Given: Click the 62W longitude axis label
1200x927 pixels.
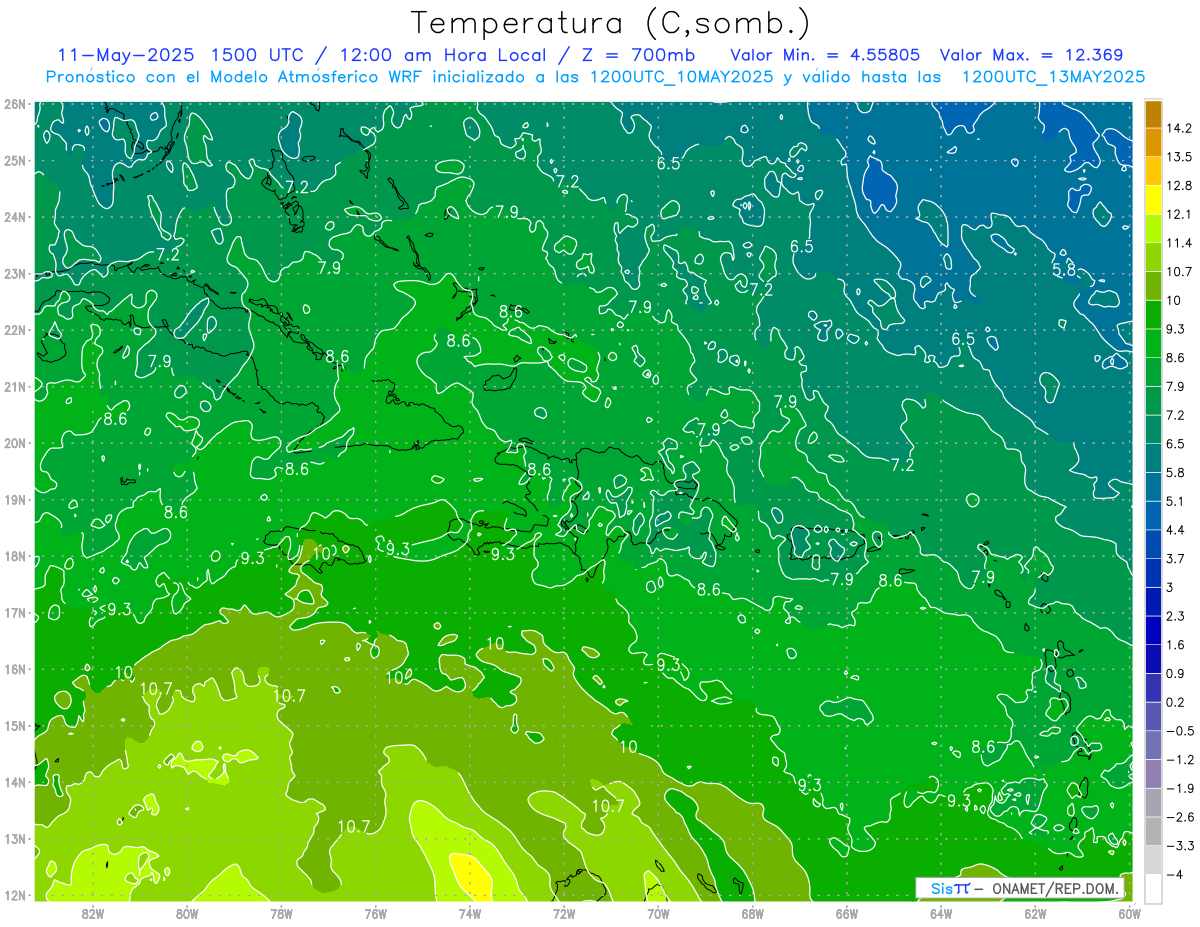Looking at the screenshot, I should (1035, 913).
